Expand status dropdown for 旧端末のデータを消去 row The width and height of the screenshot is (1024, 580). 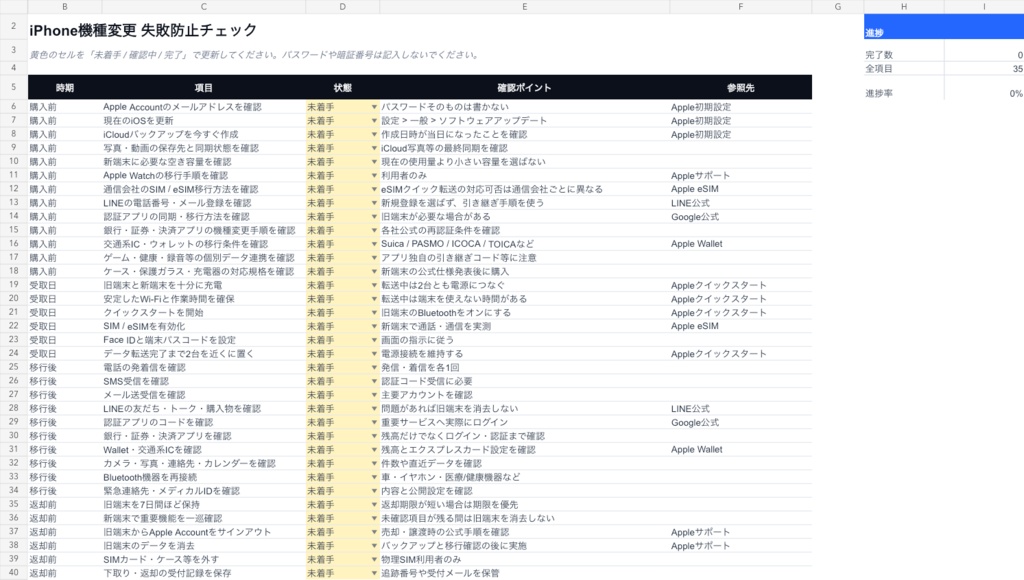374,546
